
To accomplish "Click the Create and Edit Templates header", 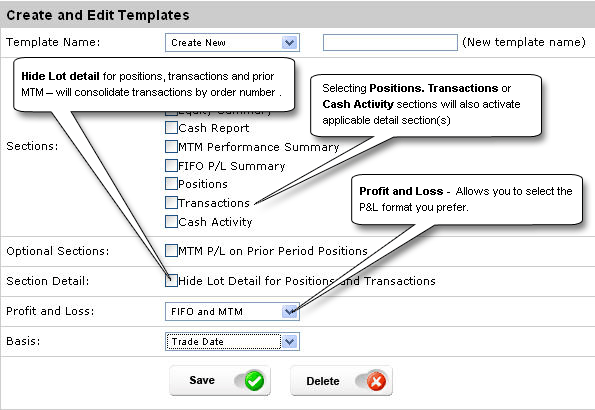I will (x=98, y=15).
